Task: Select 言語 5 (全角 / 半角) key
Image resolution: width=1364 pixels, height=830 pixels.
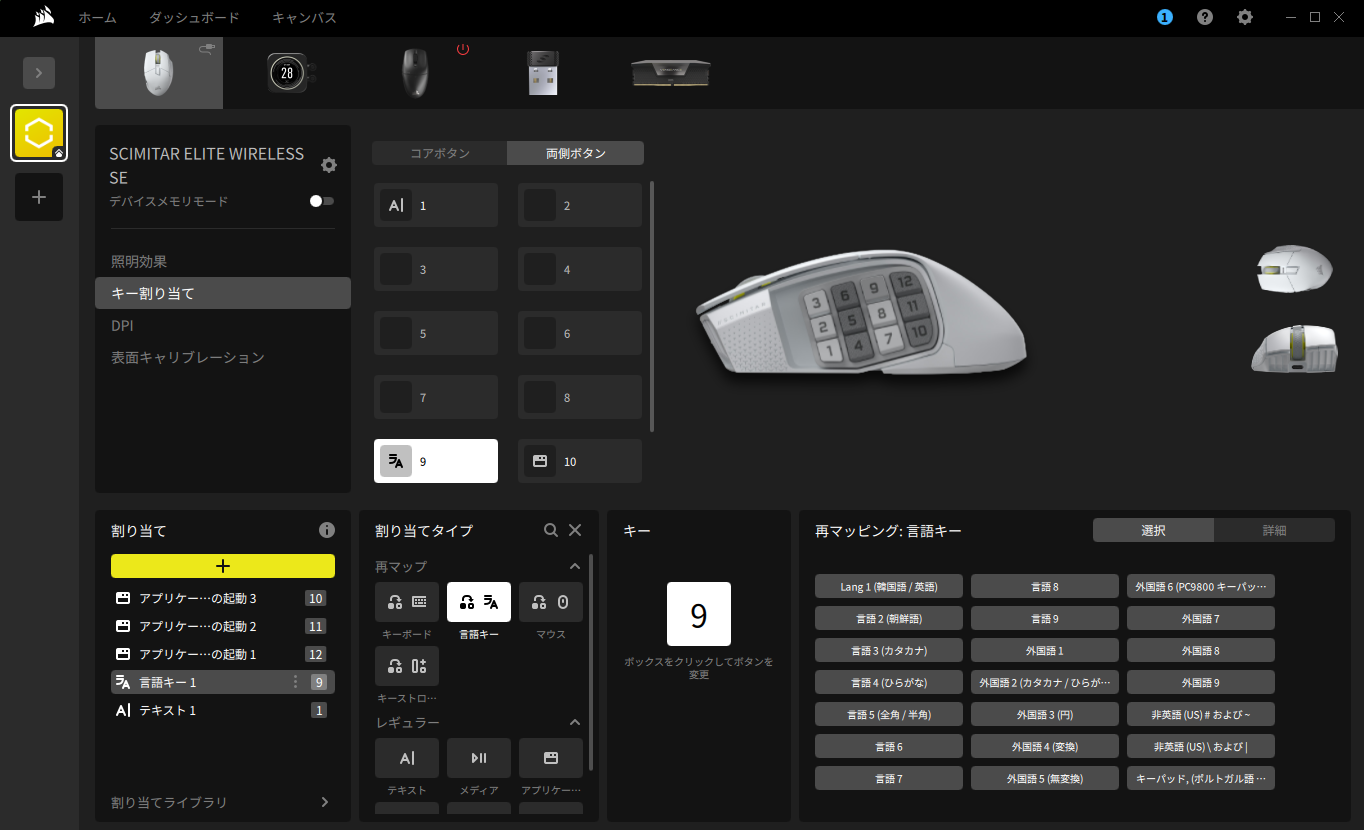Action: coord(889,714)
